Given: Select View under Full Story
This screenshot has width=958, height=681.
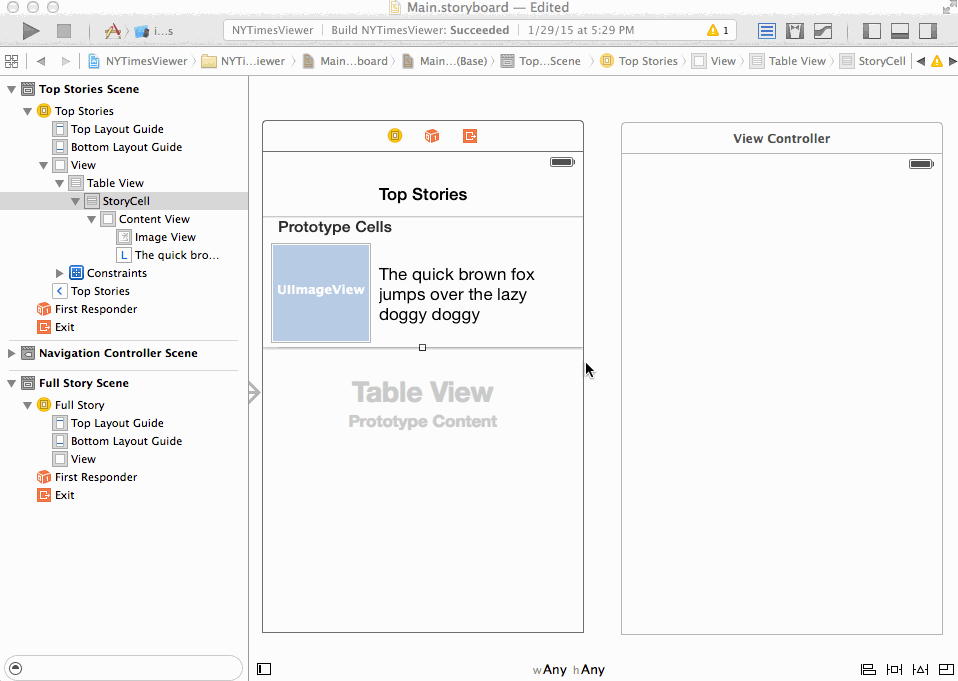Looking at the screenshot, I should (x=75, y=459).
